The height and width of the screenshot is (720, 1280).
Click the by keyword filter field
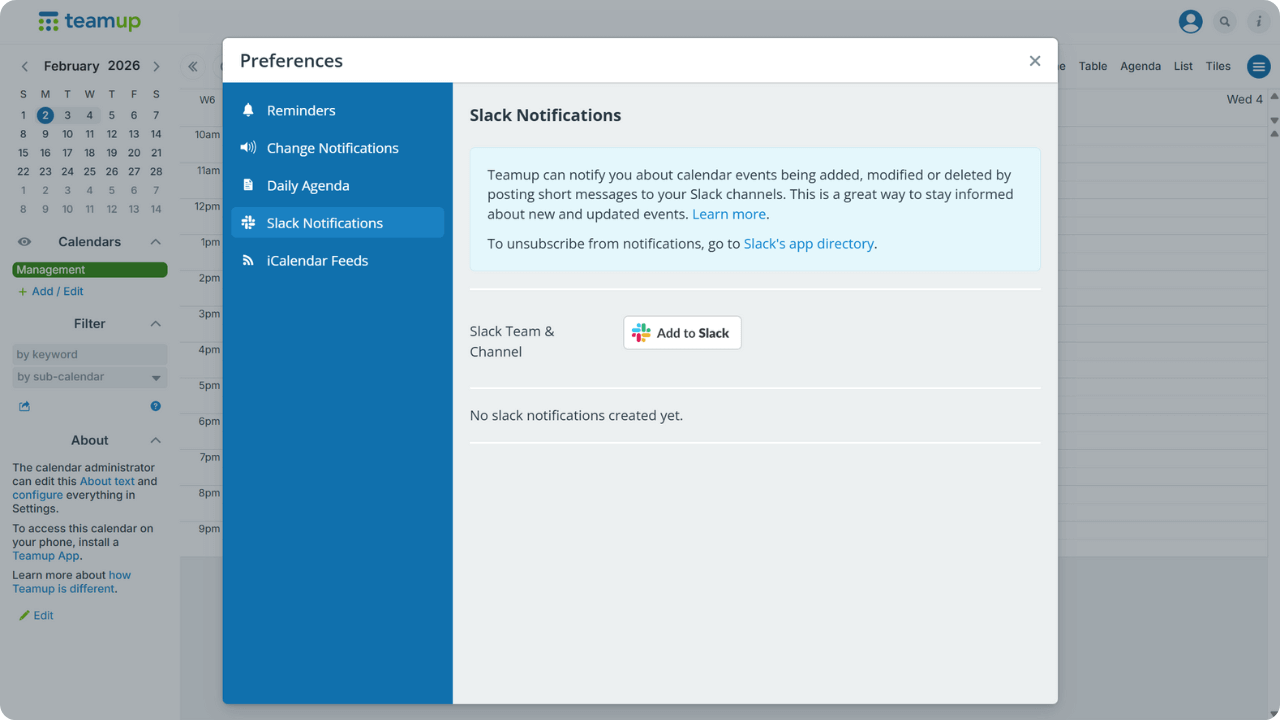[90, 354]
